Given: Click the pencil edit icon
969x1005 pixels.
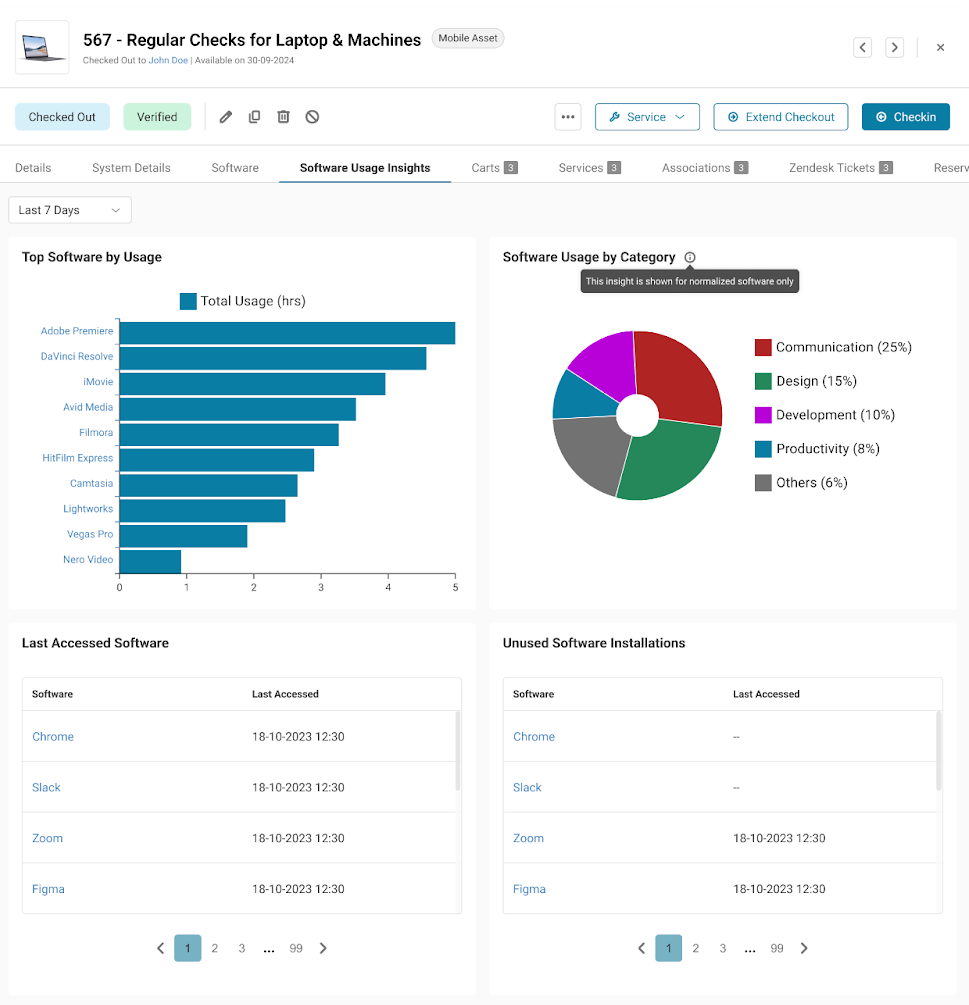Looking at the screenshot, I should pyautogui.click(x=226, y=117).
